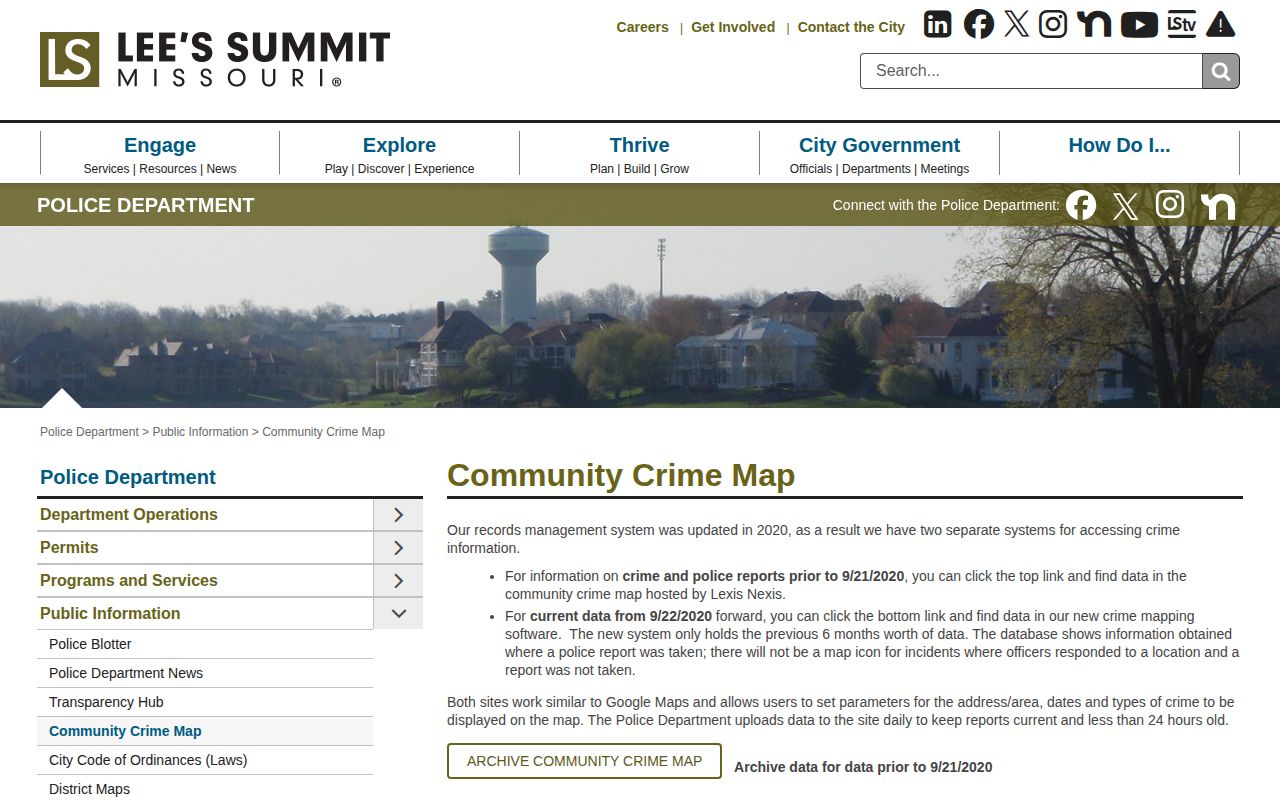Click Archive Community Crime Map button
The height and width of the screenshot is (800, 1280).
coord(584,761)
